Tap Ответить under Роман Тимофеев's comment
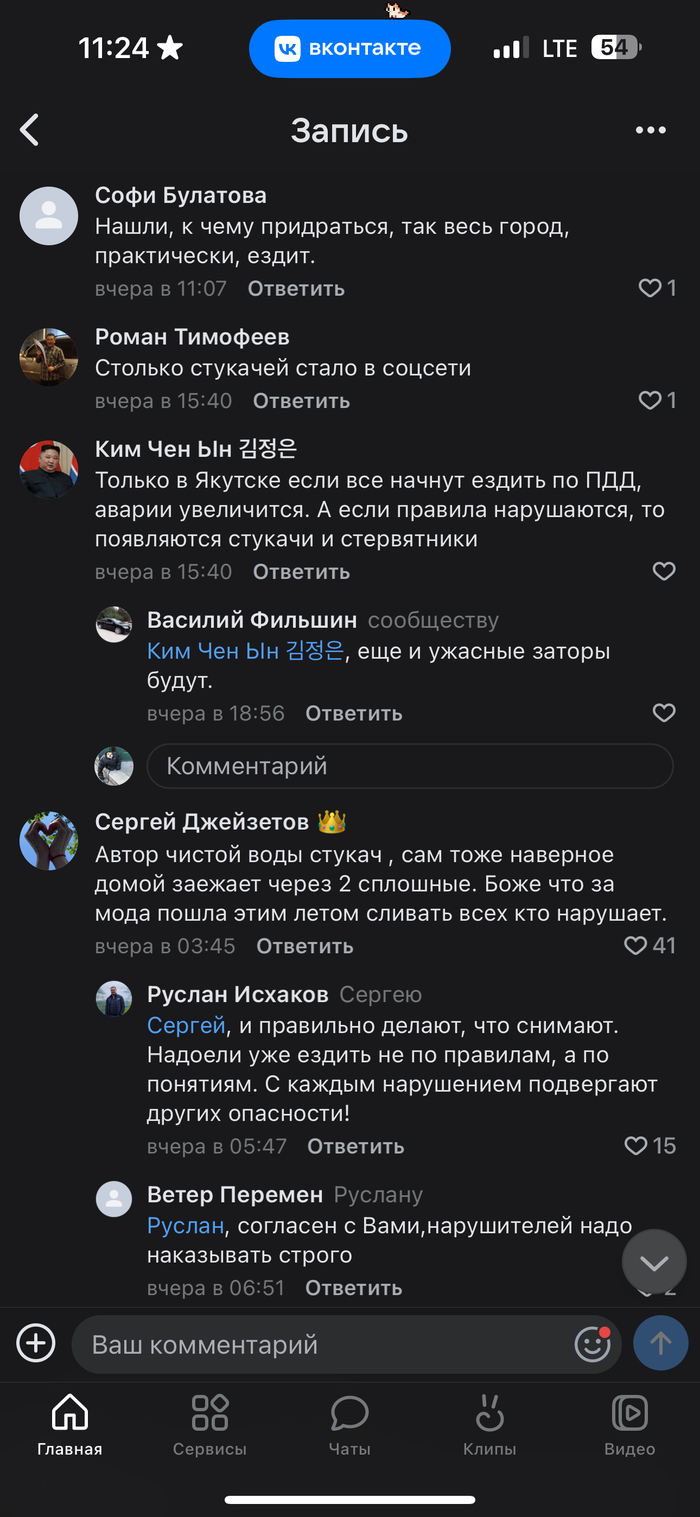The height and width of the screenshot is (1517, 700). click(x=301, y=401)
